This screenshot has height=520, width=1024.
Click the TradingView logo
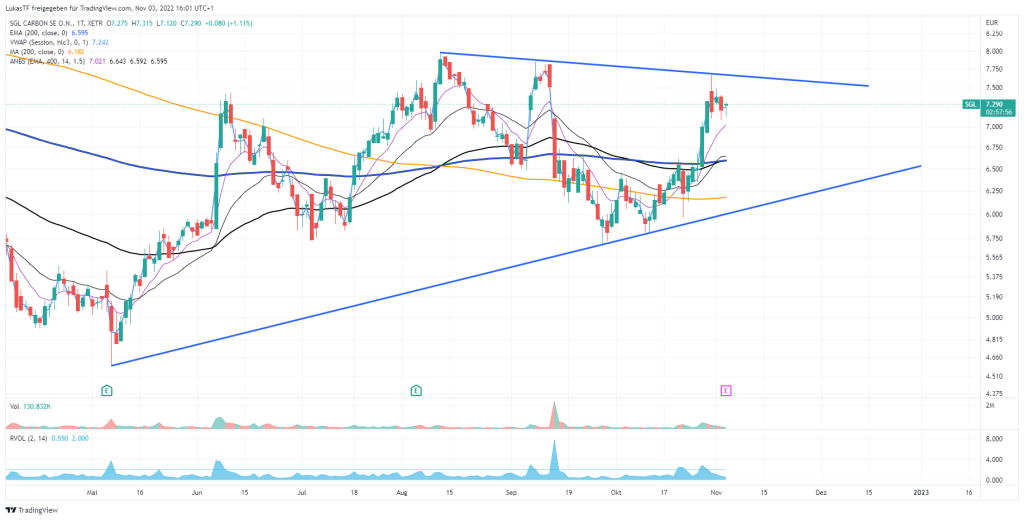32,510
